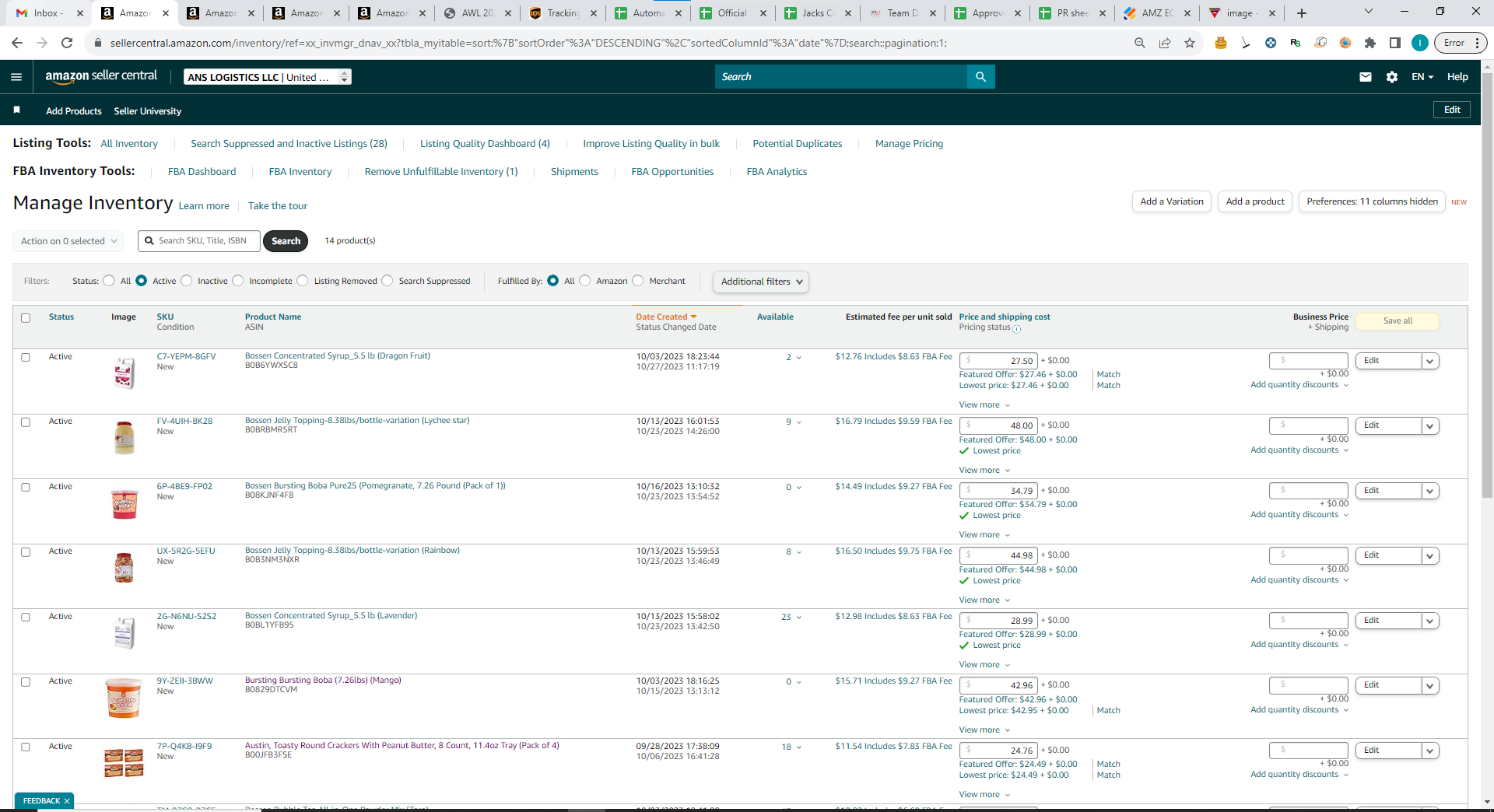Viewport: 1494px width, 812px height.
Task: Switch to the Inbox Gmail tab
Action: 47,13
